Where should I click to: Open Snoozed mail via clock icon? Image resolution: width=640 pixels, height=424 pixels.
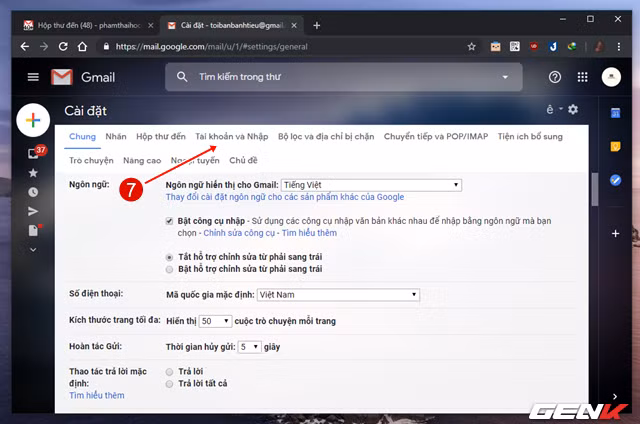[x=33, y=192]
